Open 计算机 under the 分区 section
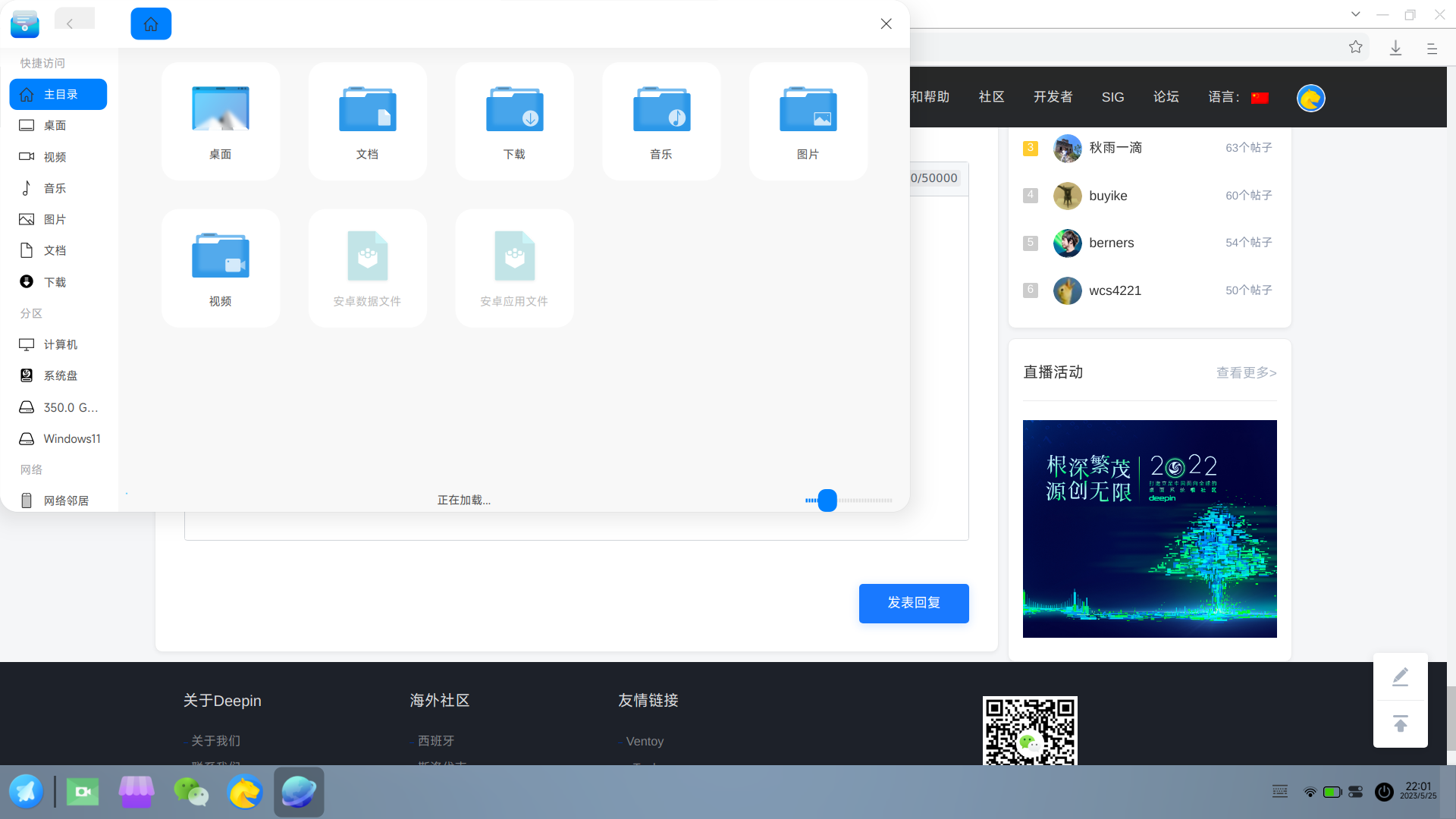The image size is (1456, 819). (x=60, y=344)
